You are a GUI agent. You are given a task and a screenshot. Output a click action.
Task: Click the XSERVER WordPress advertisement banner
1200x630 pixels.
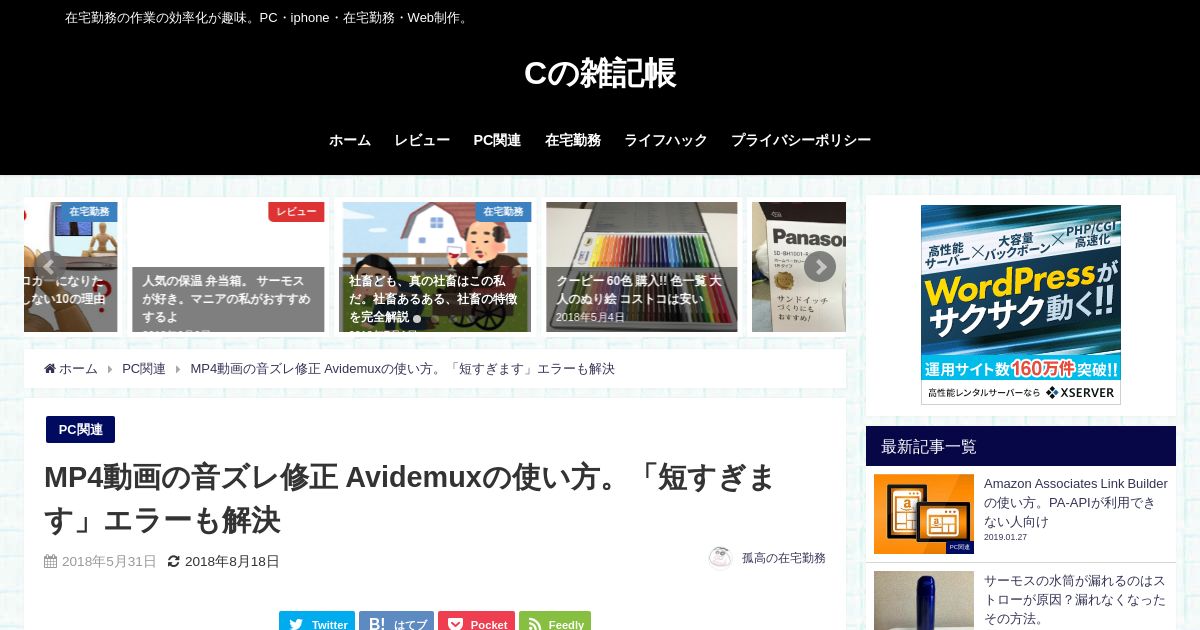coord(1021,305)
